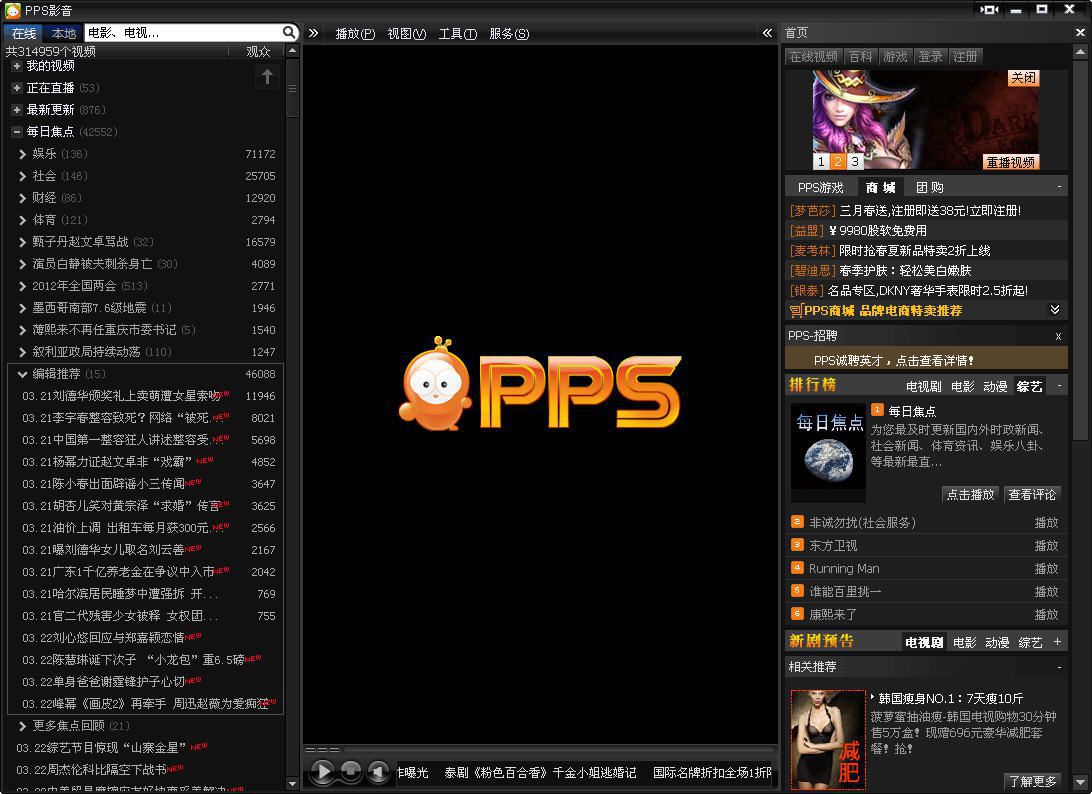Select 电视剧 tab in 排行榜
Viewport: 1092px width, 794px height.
click(x=923, y=387)
